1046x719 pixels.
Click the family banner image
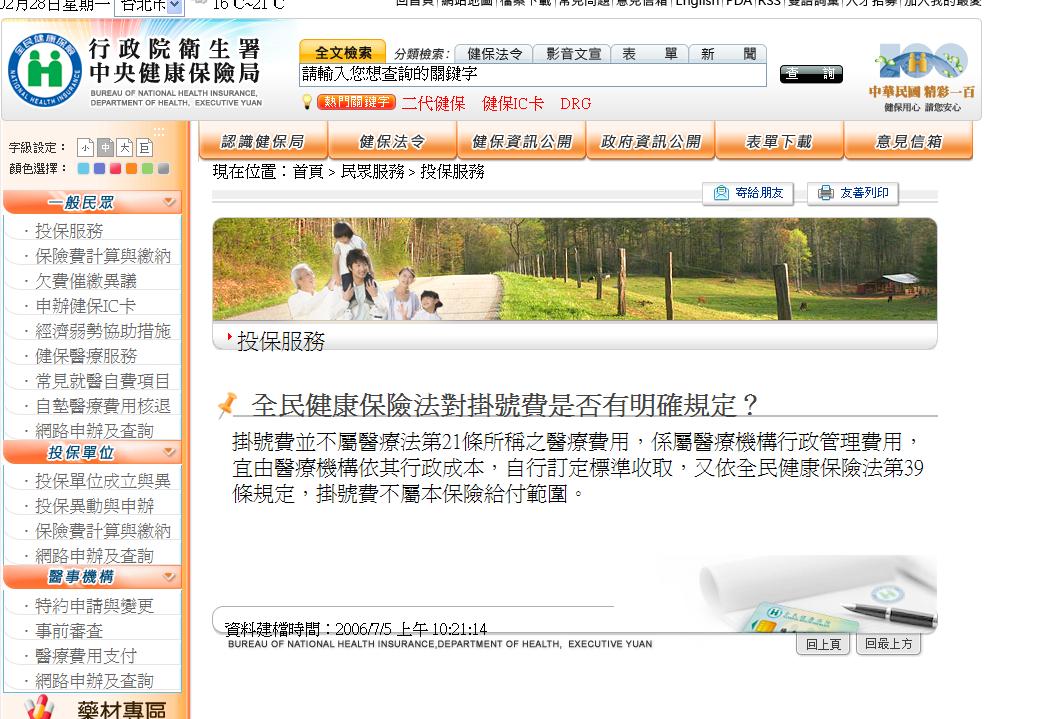point(574,269)
